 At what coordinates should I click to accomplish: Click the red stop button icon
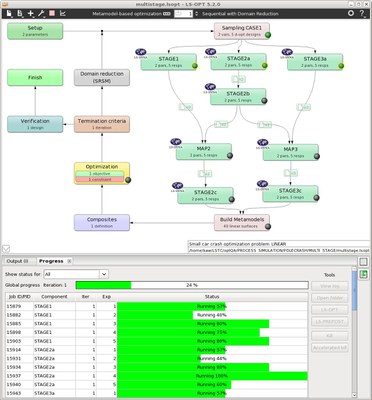click(x=52, y=13)
